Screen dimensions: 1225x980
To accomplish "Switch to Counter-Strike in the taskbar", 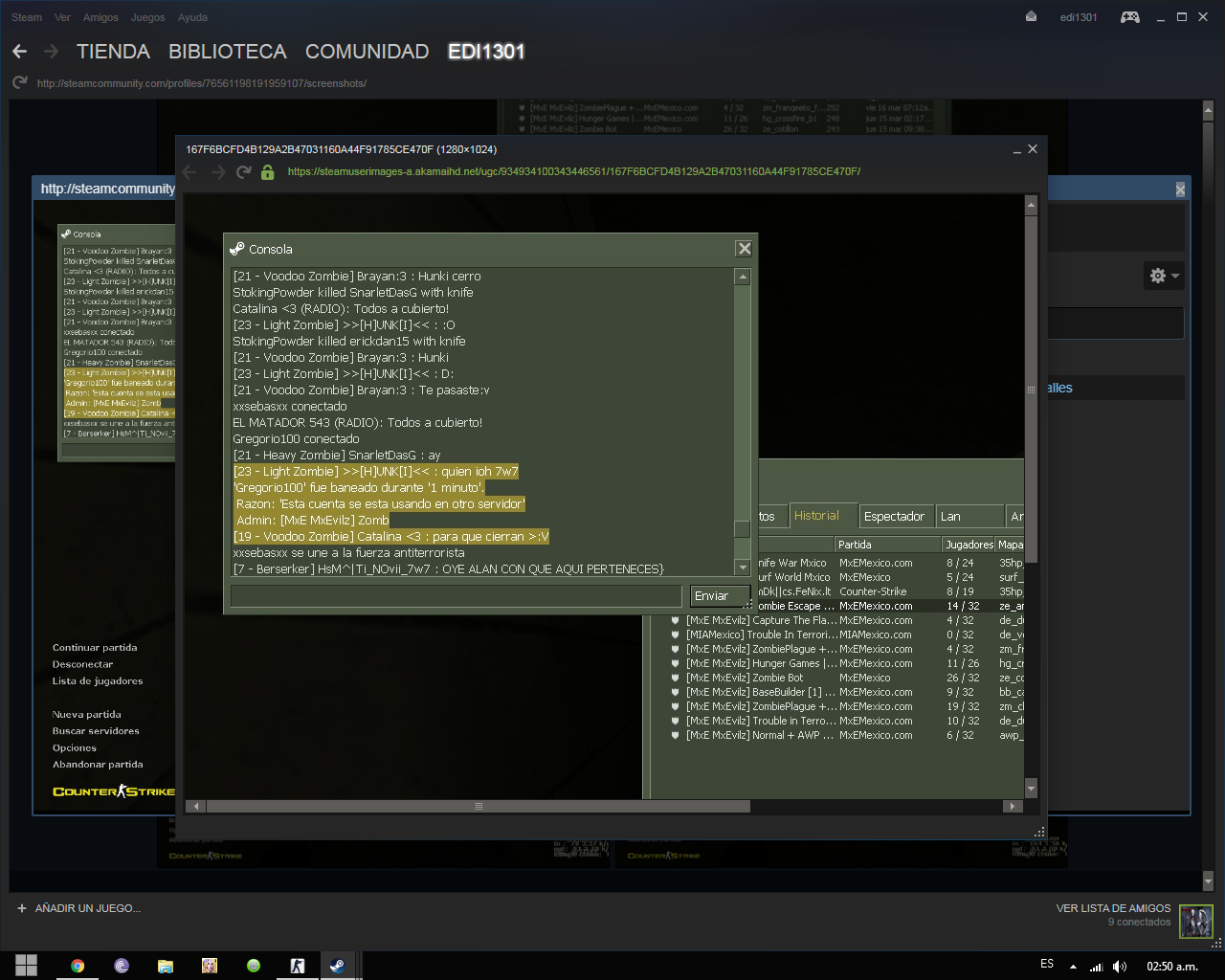I will click(x=298, y=966).
